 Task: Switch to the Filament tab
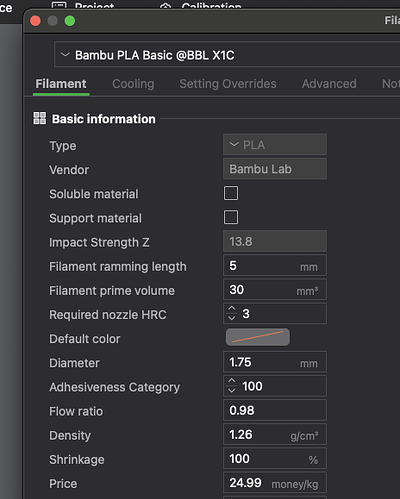61,84
